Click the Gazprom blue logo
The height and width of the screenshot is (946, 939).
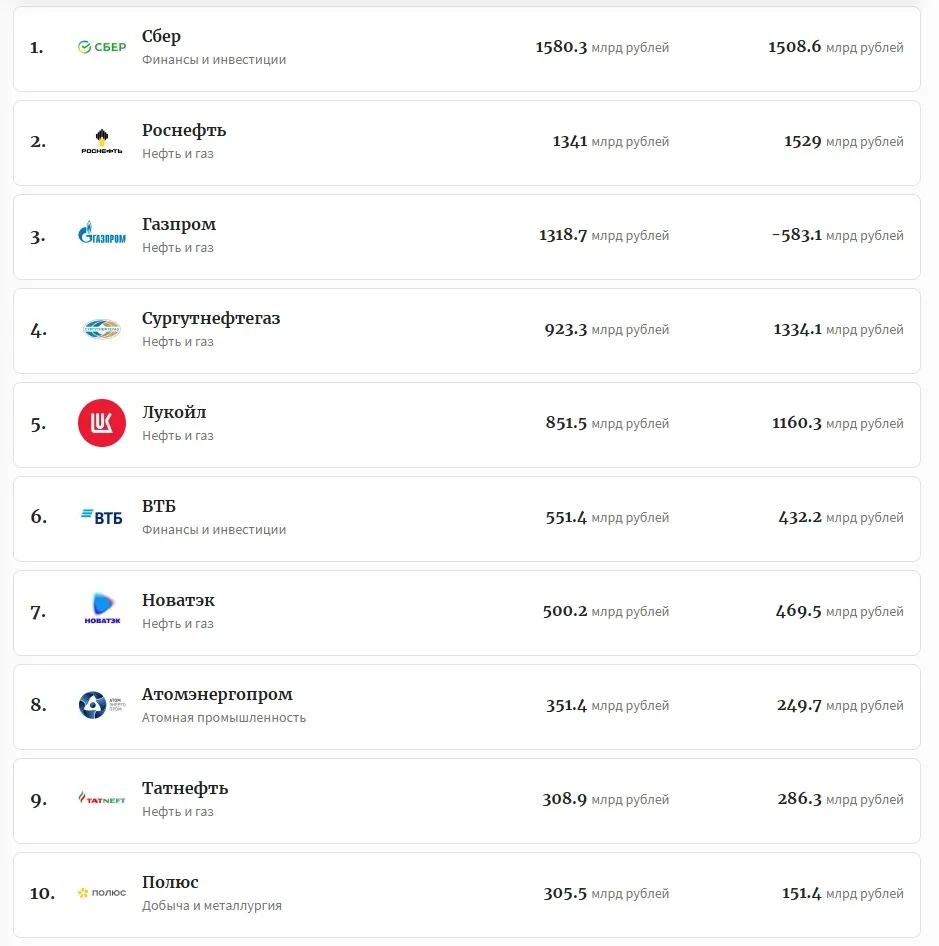(102, 235)
